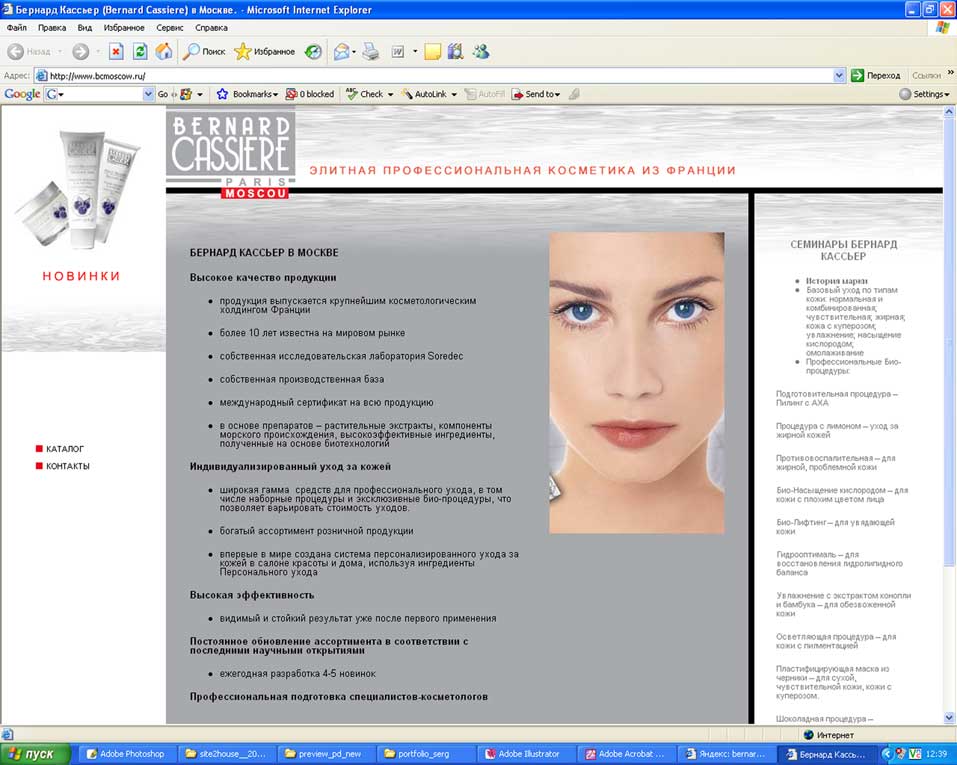Open the Сервис menu
This screenshot has width=957, height=765.
pyautogui.click(x=169, y=28)
